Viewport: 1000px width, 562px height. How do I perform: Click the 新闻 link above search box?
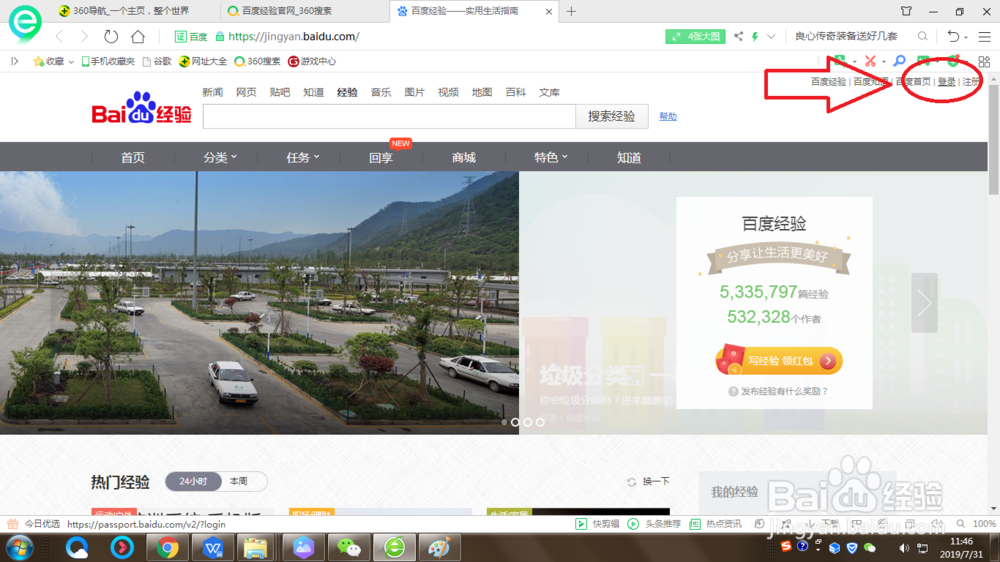tap(212, 92)
